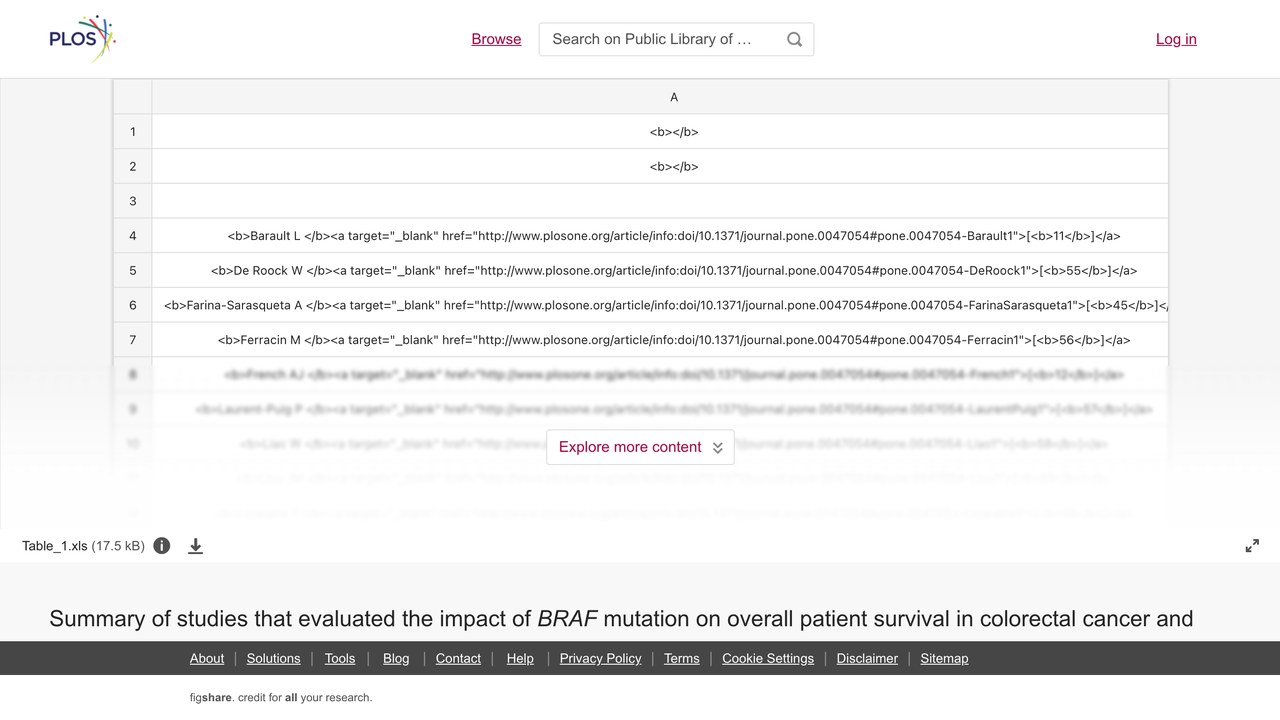The height and width of the screenshot is (720, 1280).
Task: Click the Barault L table cell
Action: point(660,236)
